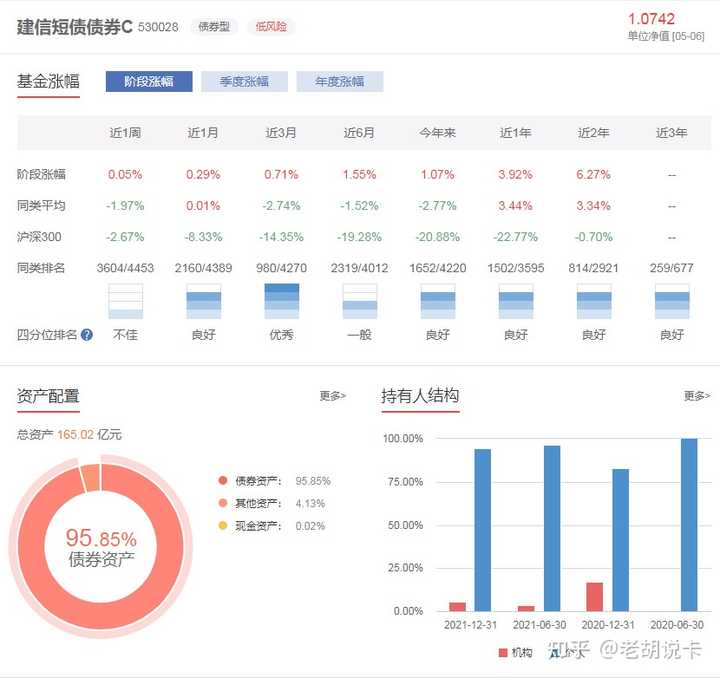This screenshot has height=678, width=720.
Task: Click the 四分位排名 help question icon
Action: (x=87, y=335)
